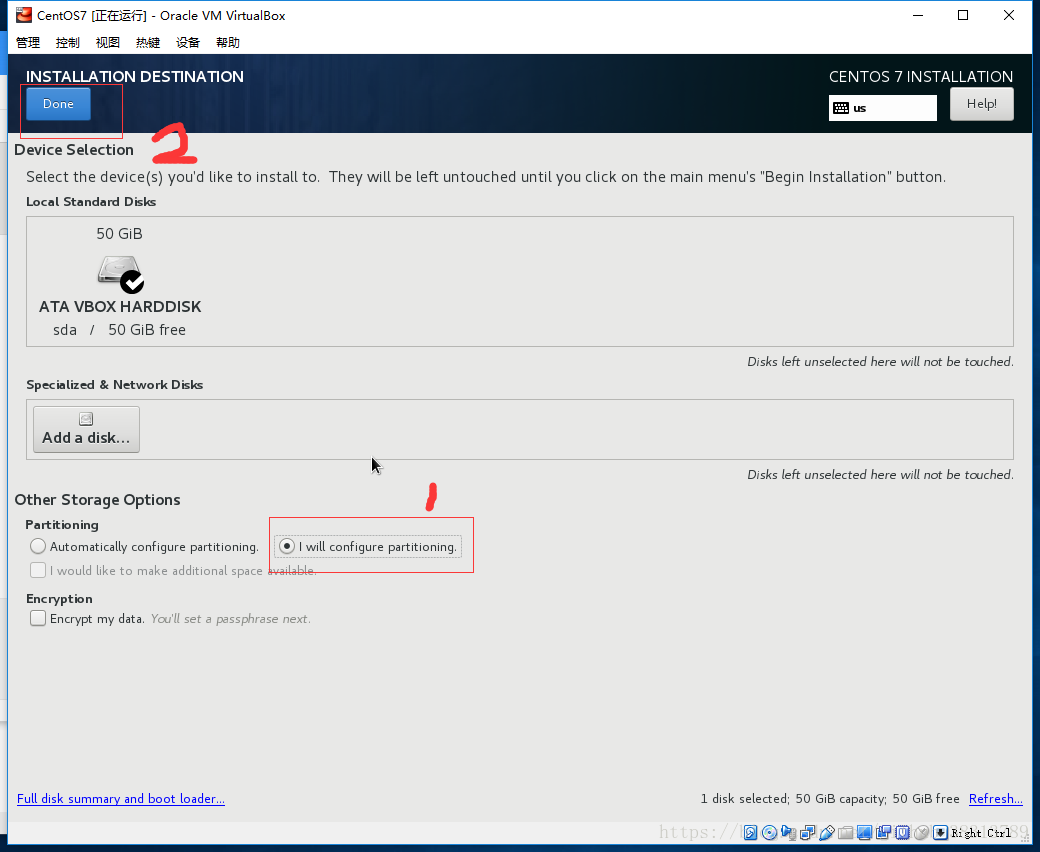This screenshot has width=1040, height=852.
Task: Click the blue Done button
Action: (58, 104)
